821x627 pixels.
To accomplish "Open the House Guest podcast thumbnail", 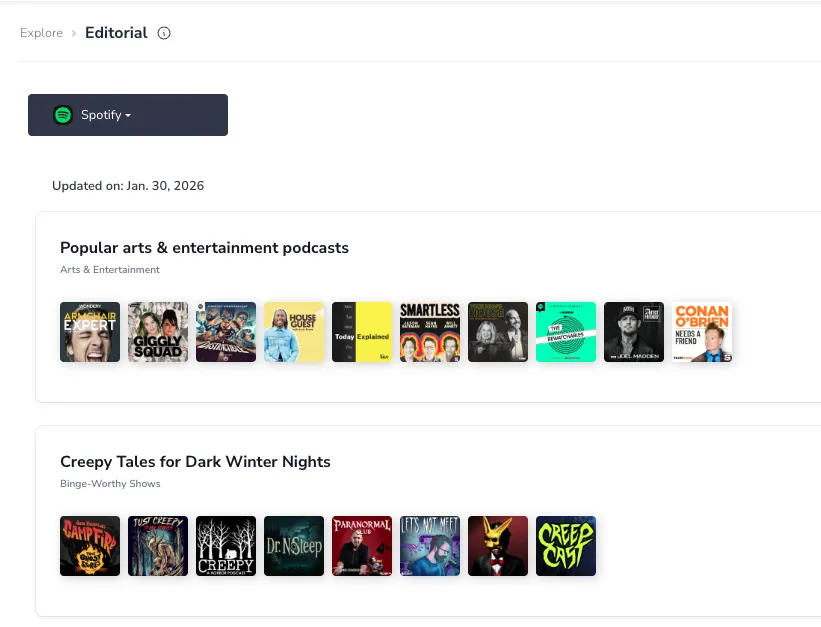I will tap(294, 332).
